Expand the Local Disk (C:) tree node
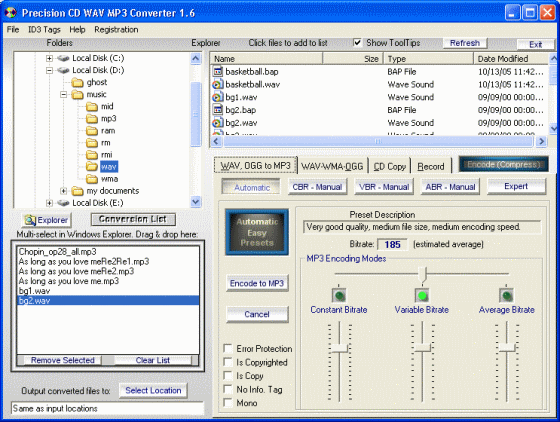This screenshot has width=560, height=422. pyautogui.click(x=50, y=58)
